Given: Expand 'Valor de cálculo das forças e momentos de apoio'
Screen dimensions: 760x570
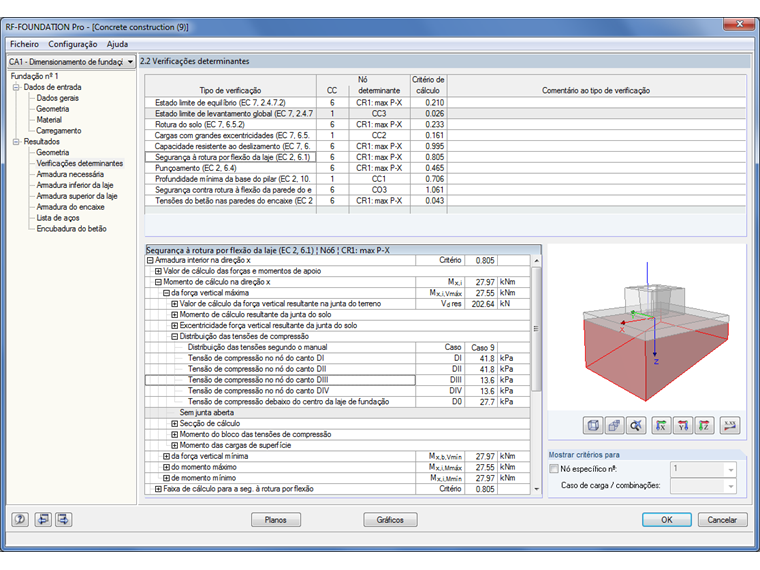Looking at the screenshot, I should point(158,271).
